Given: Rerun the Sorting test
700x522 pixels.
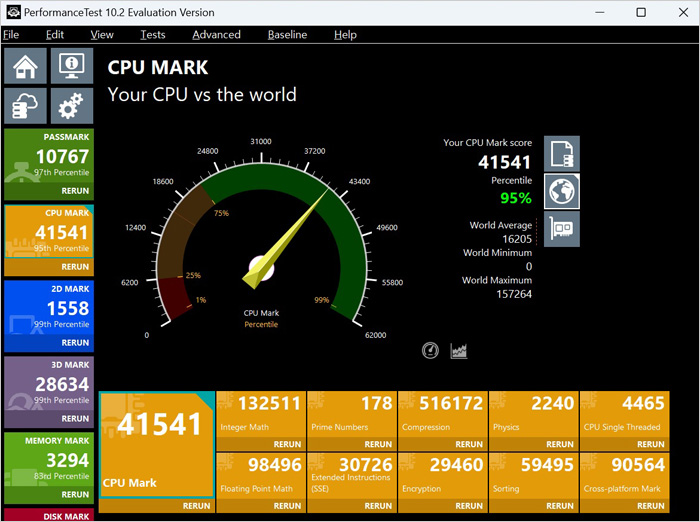Looking at the screenshot, I should pos(533,506).
